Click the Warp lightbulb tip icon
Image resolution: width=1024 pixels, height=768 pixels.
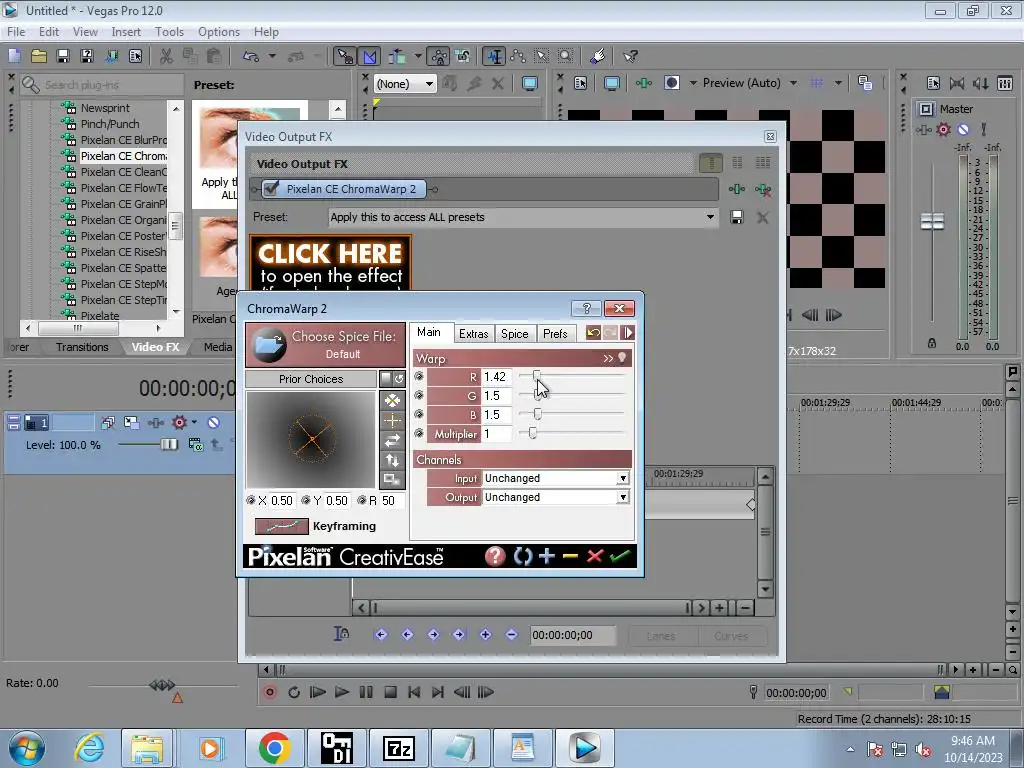622,358
